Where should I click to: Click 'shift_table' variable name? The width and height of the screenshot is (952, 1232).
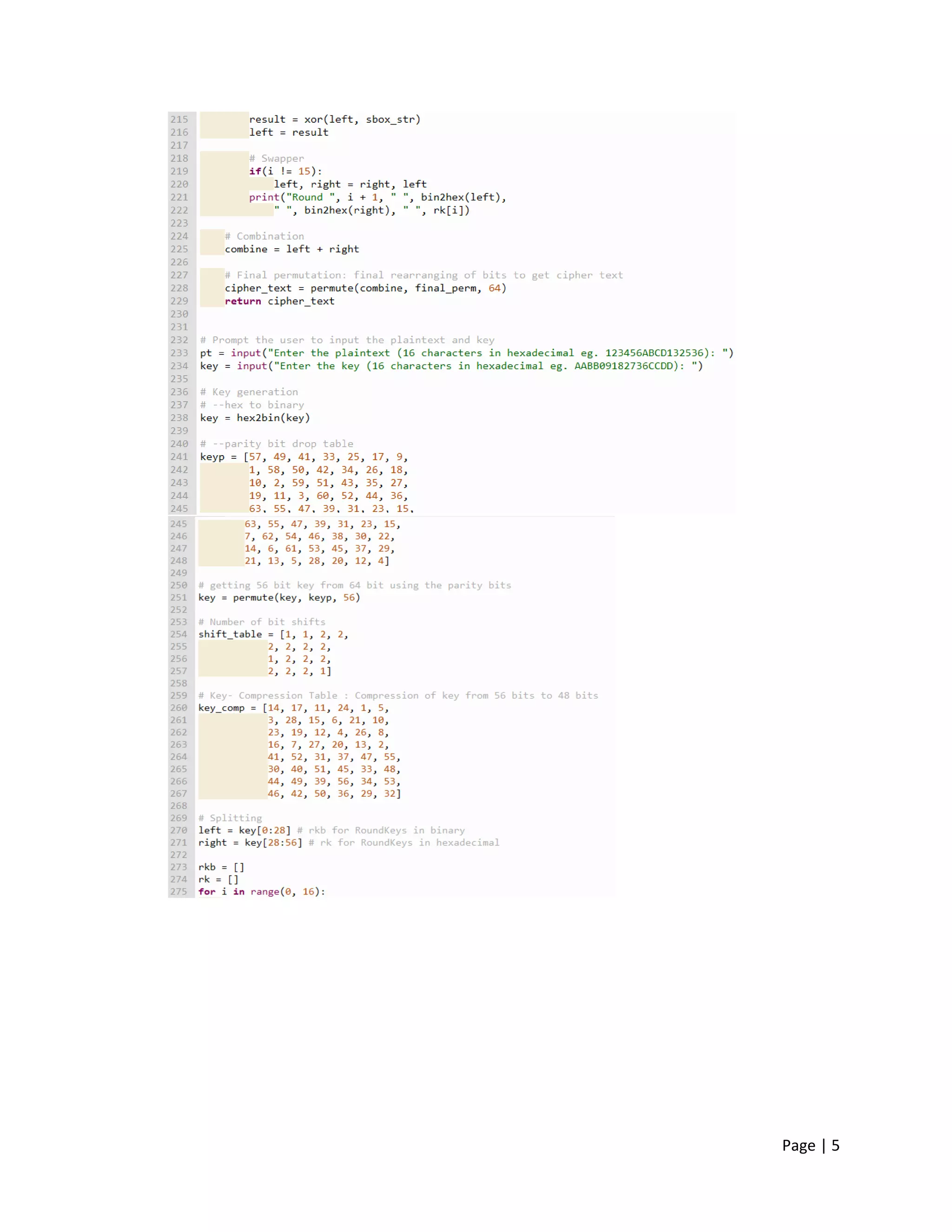click(230, 634)
